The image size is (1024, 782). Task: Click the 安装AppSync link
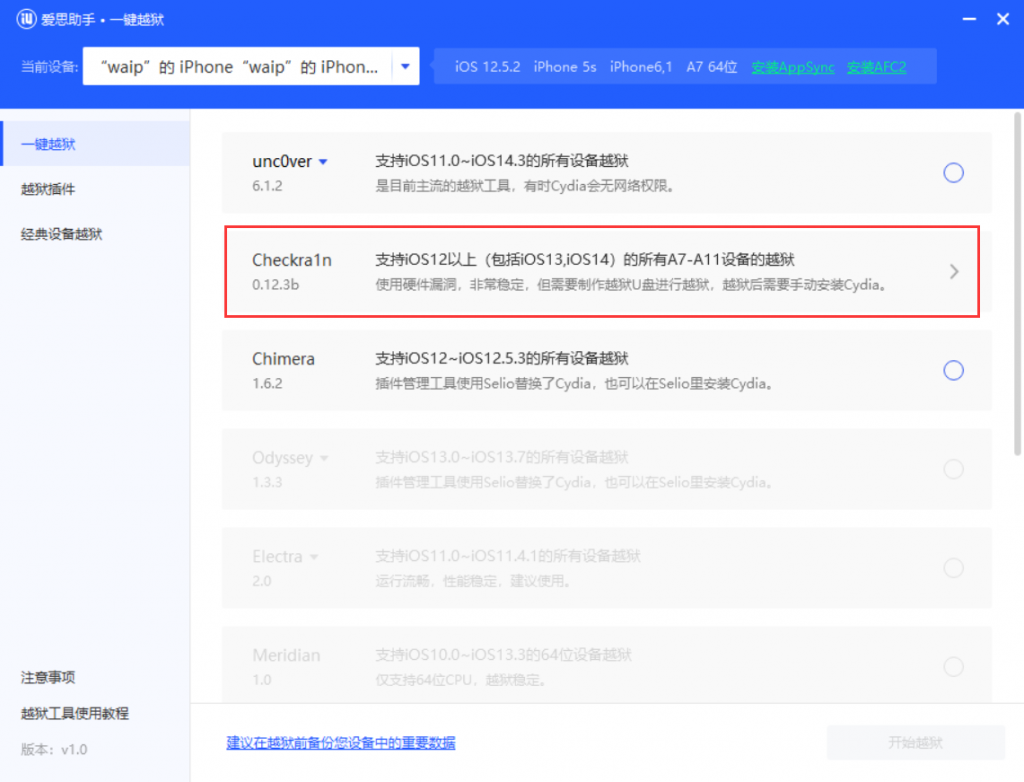[x=793, y=65]
